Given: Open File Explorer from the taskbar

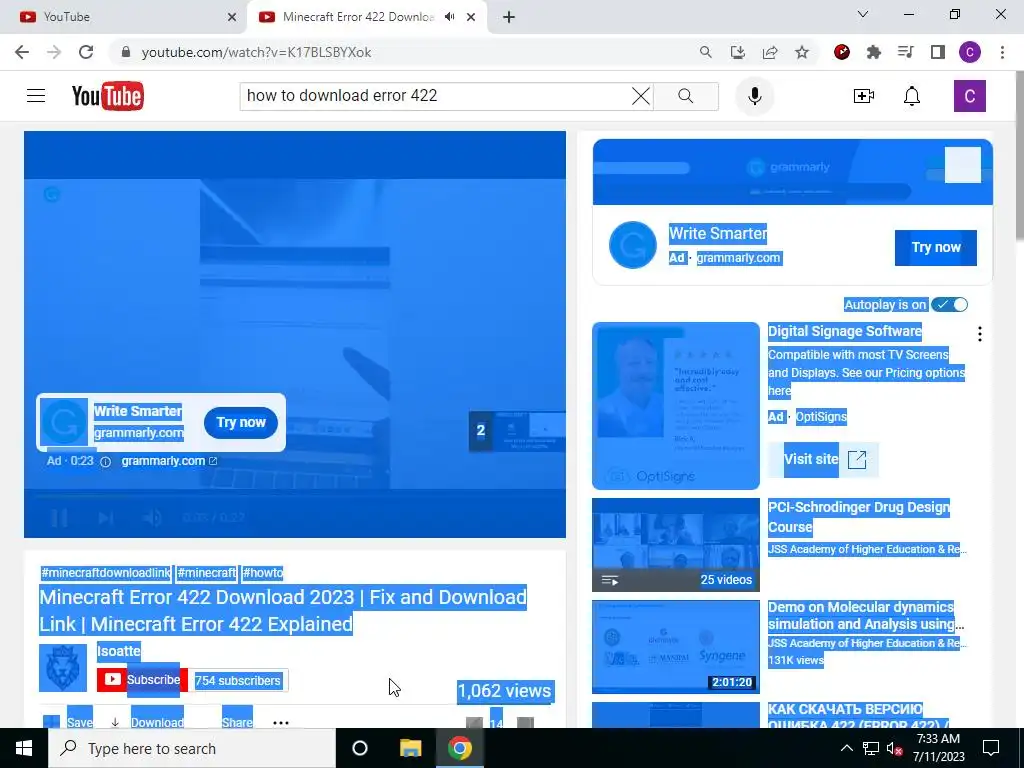Looking at the screenshot, I should (410, 748).
